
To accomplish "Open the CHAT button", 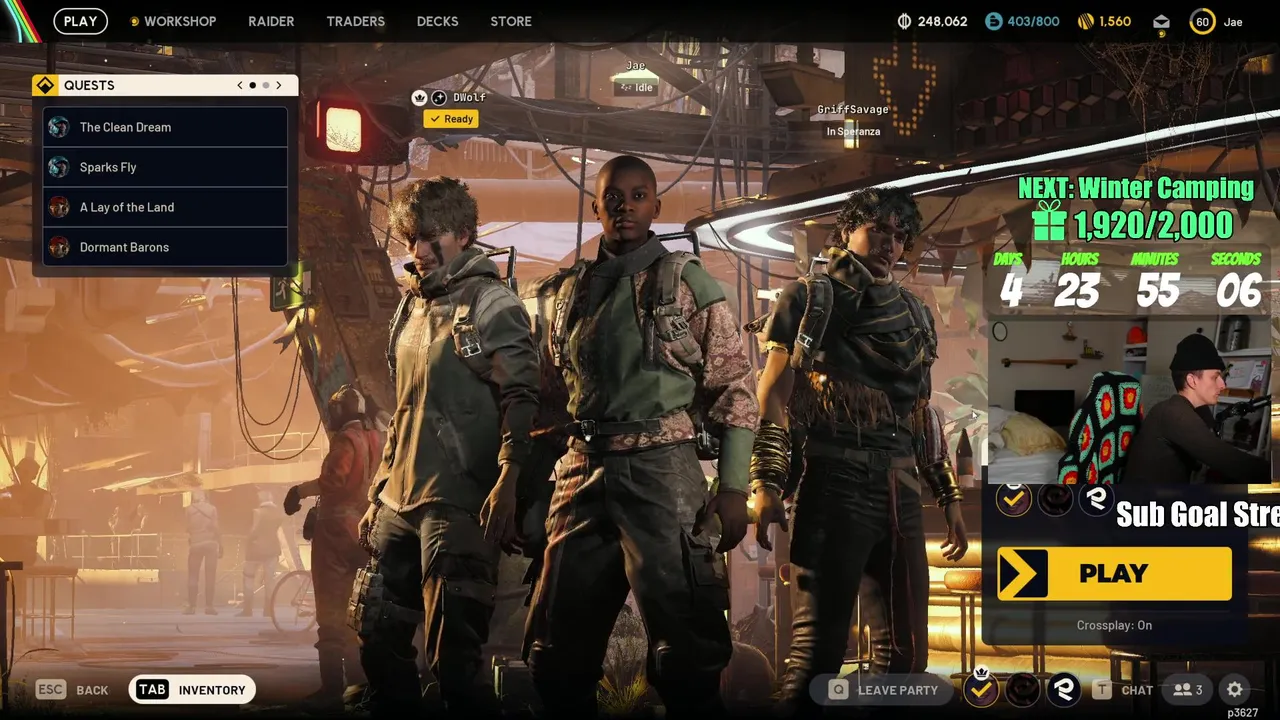I will click(1124, 689).
